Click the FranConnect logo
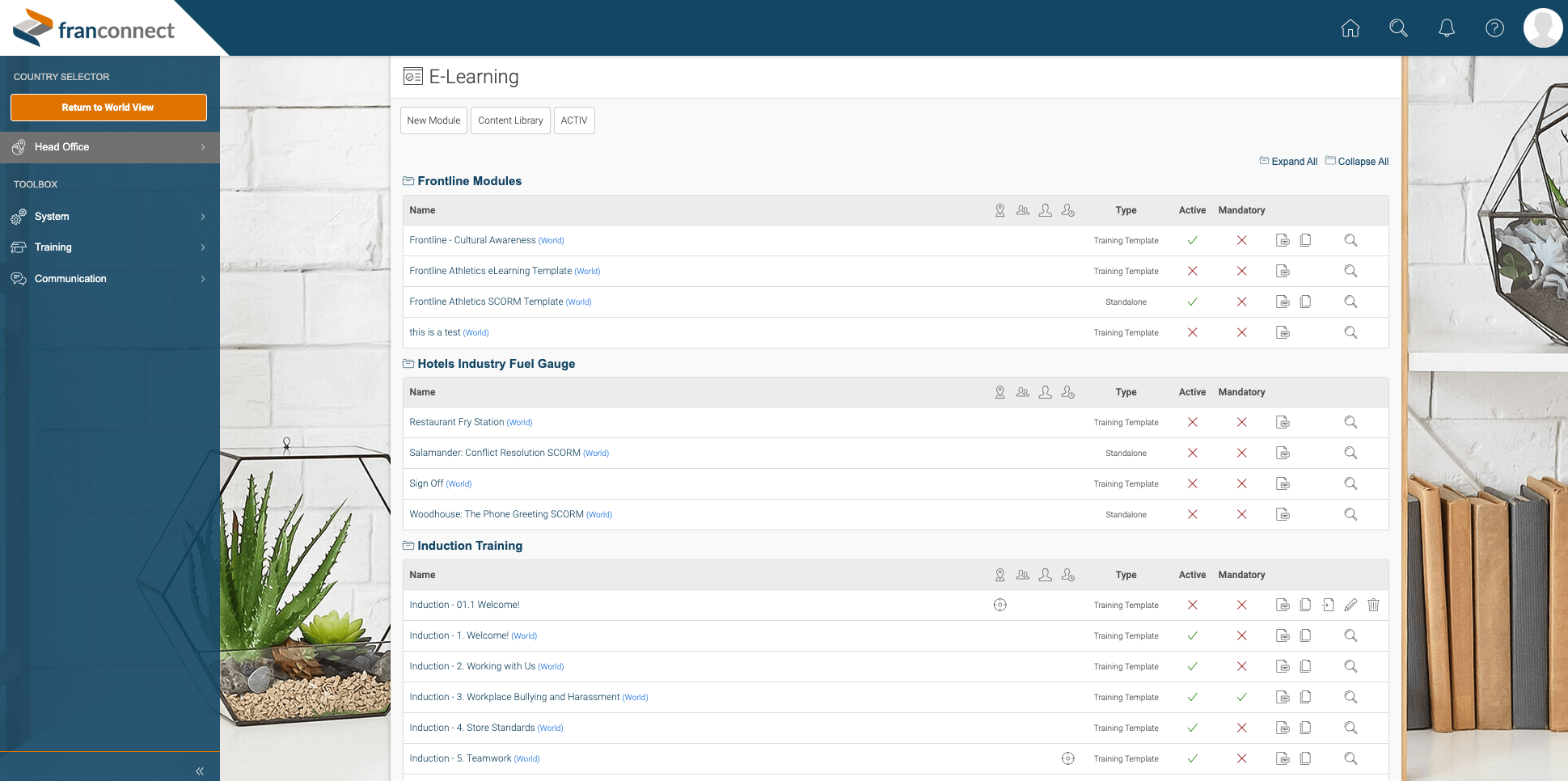Image resolution: width=1568 pixels, height=781 pixels. 94,28
